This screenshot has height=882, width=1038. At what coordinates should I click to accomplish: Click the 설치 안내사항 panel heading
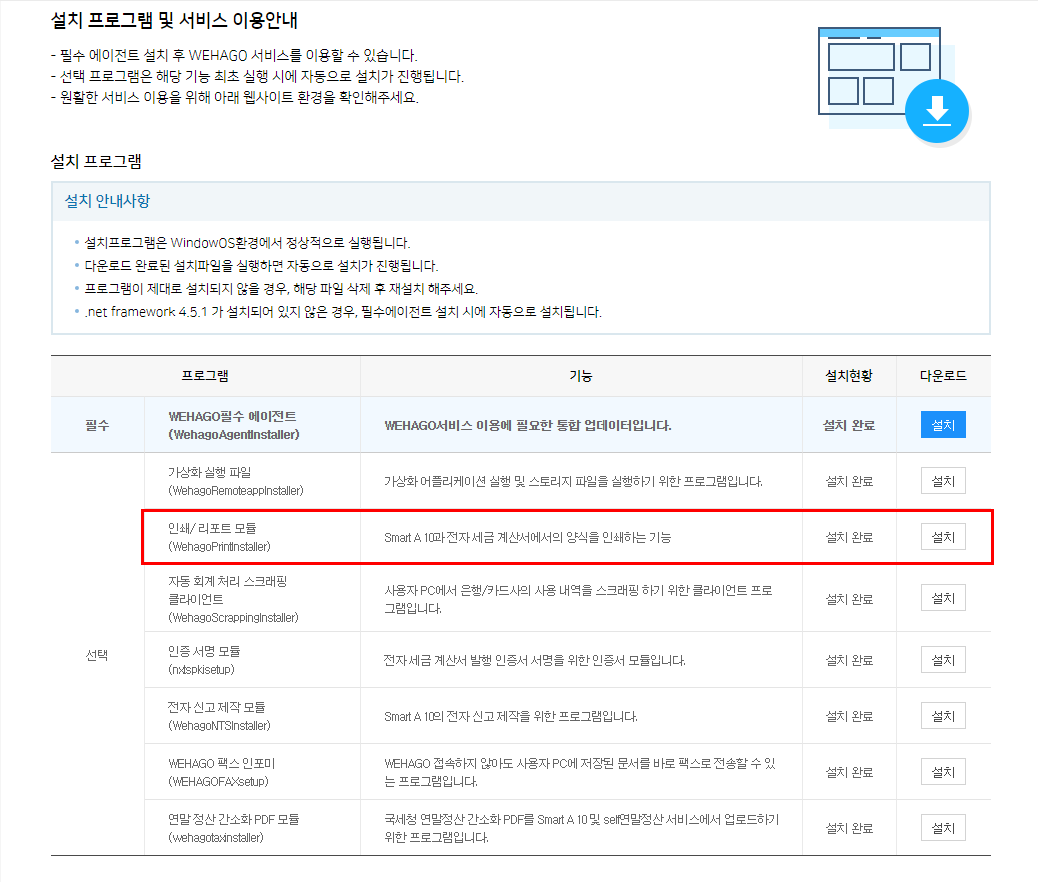point(107,201)
